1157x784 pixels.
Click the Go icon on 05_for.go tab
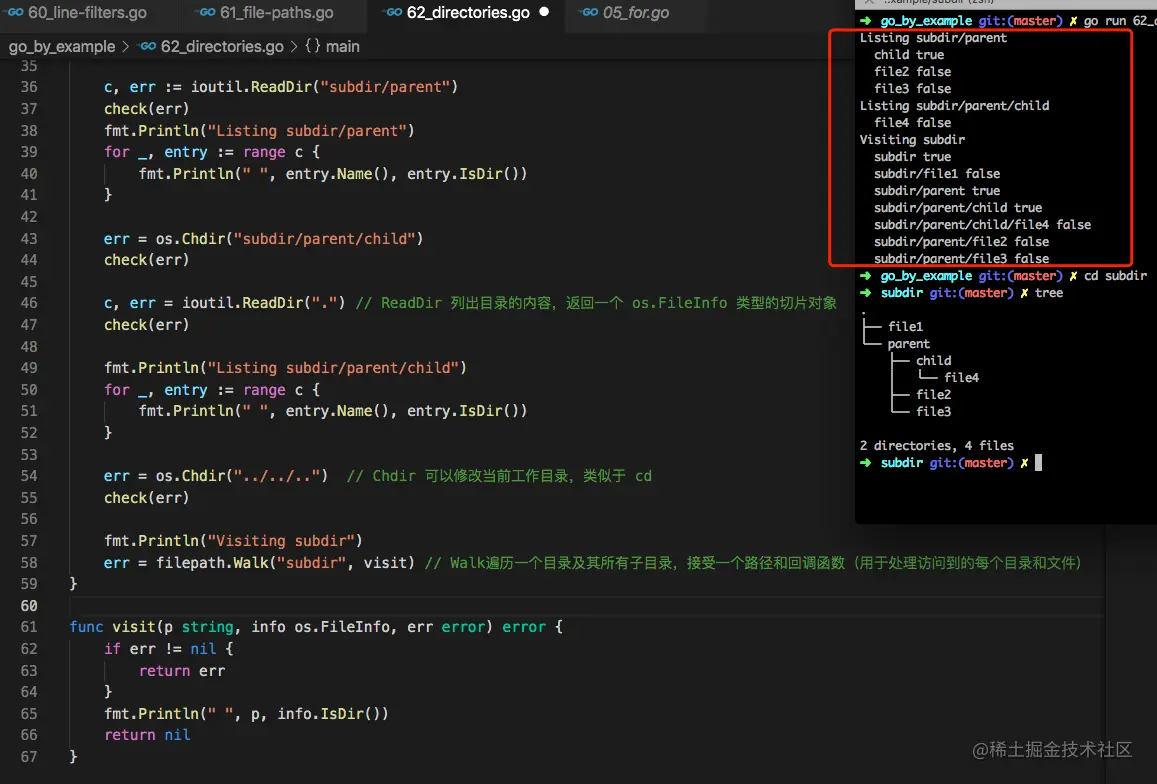590,13
